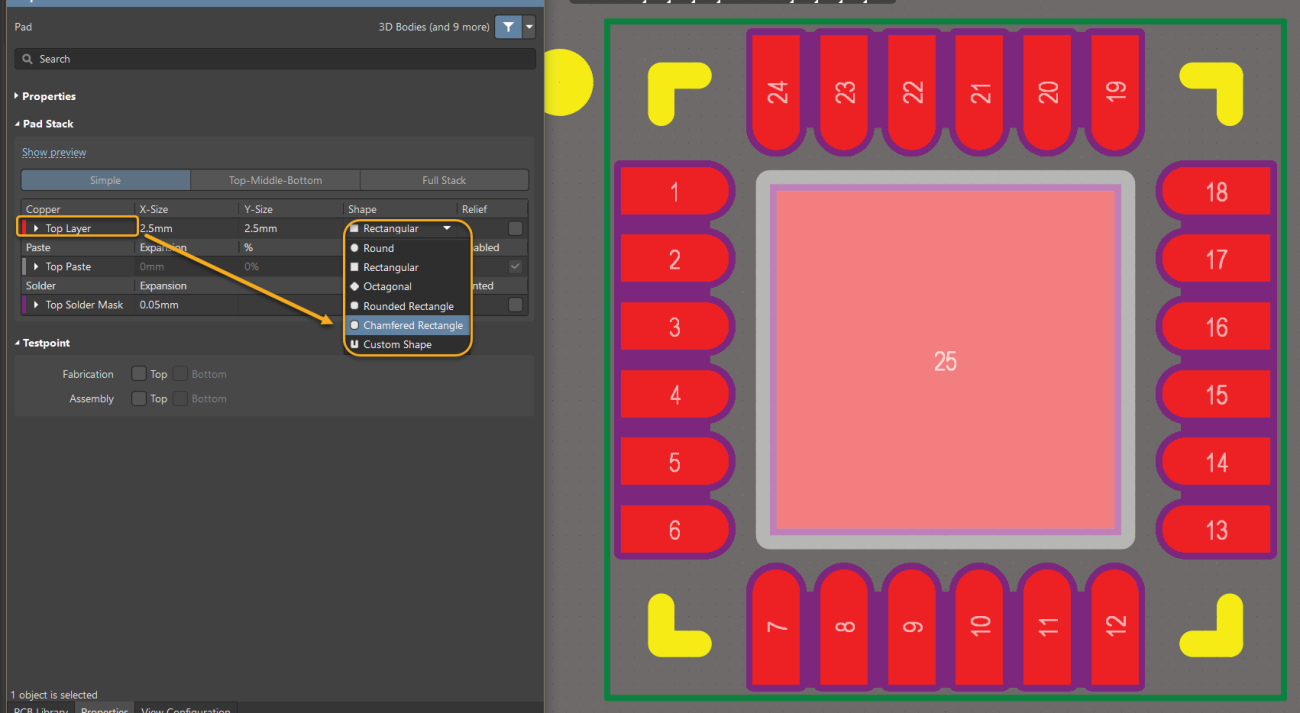Expand the Properties section
This screenshot has width=1300, height=713.
[x=16, y=96]
